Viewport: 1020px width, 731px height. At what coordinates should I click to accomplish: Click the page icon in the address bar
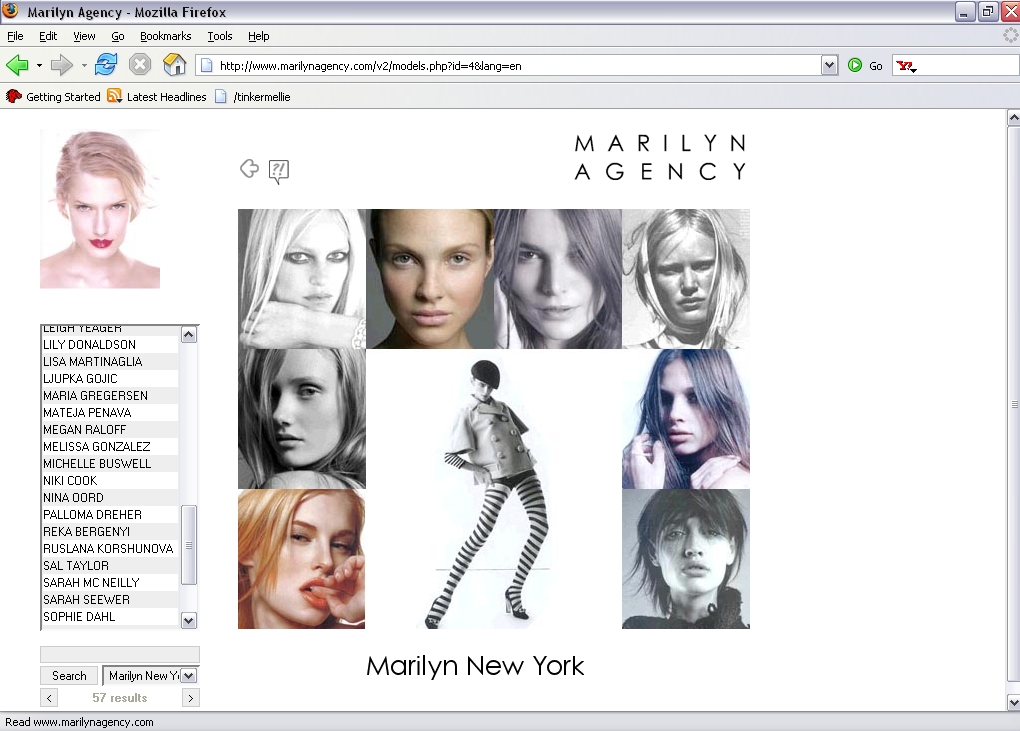(206, 66)
